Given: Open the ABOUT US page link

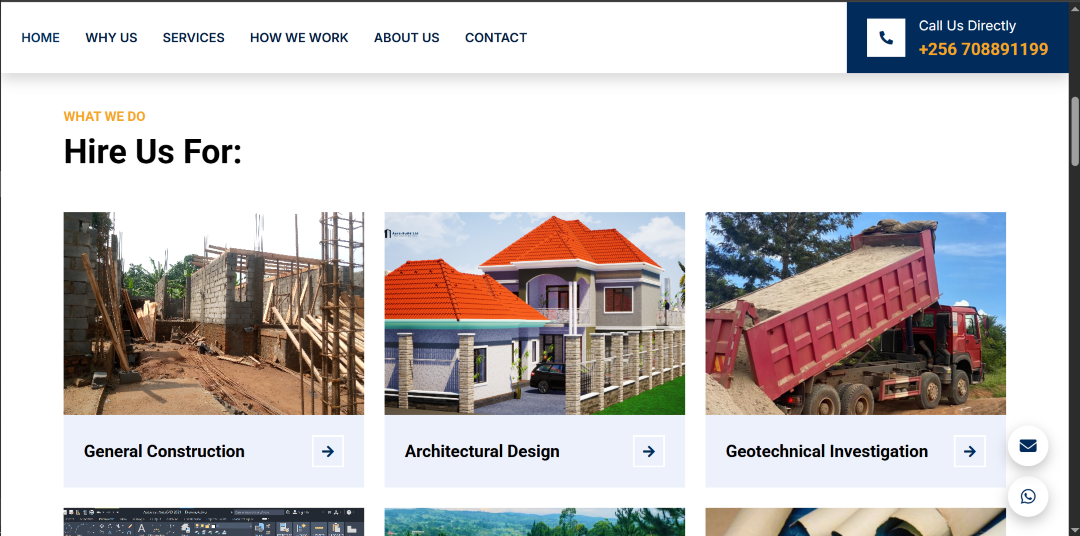Looking at the screenshot, I should click(406, 38).
